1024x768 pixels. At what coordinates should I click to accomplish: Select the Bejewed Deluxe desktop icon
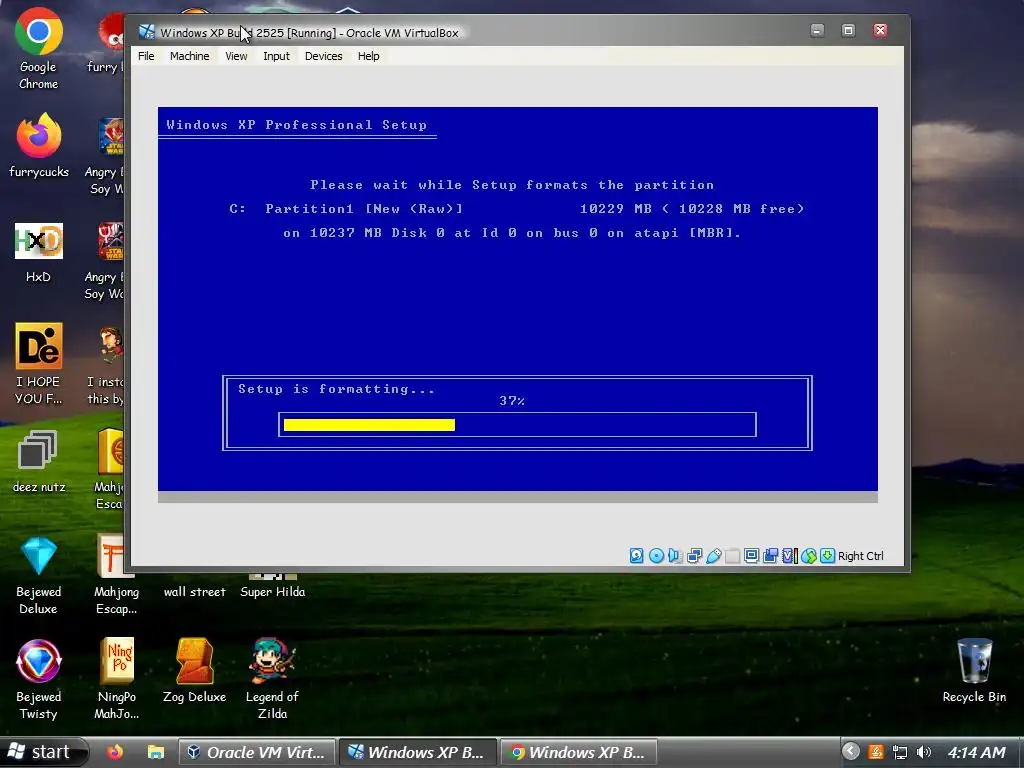pyautogui.click(x=39, y=576)
